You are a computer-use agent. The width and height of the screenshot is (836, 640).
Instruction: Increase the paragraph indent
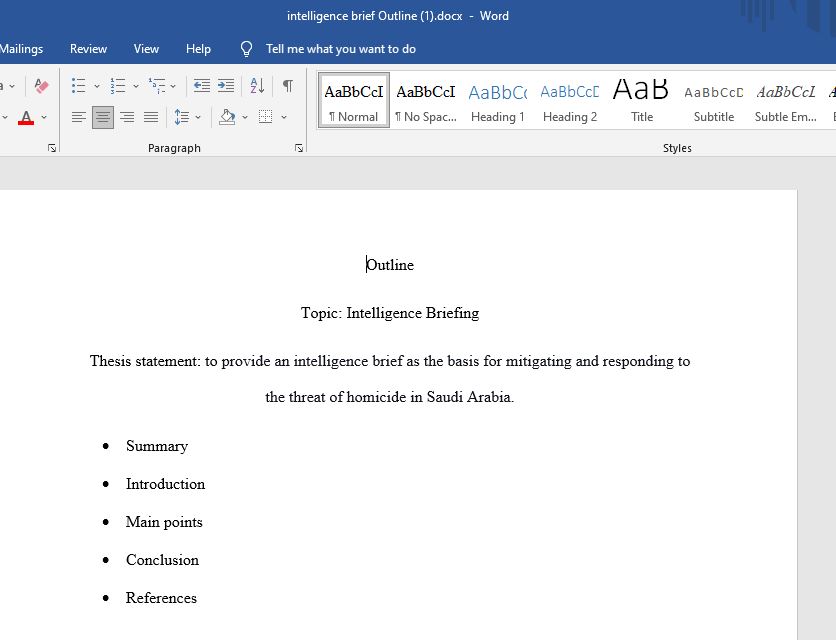(226, 85)
